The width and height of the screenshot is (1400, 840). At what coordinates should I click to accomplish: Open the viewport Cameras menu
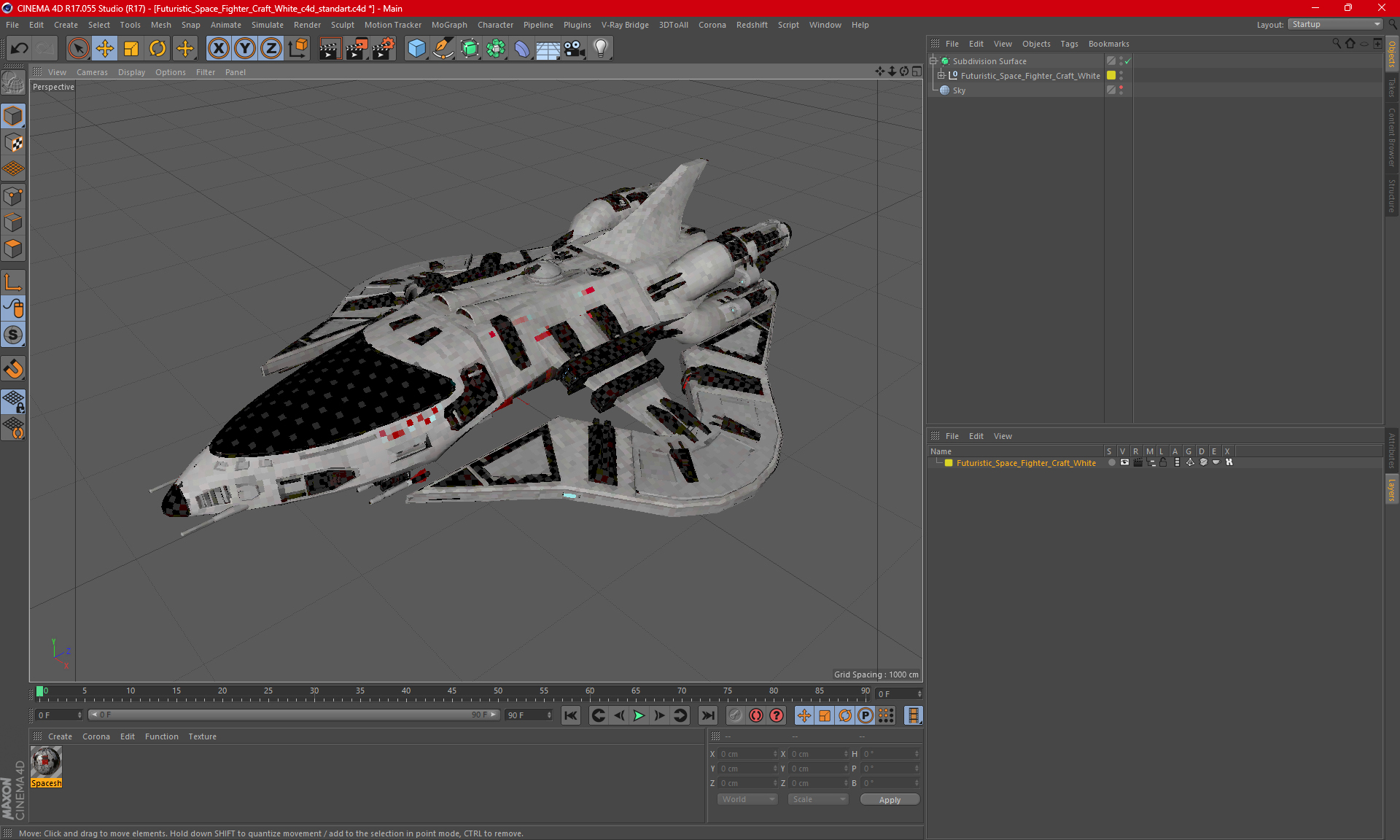pyautogui.click(x=92, y=72)
